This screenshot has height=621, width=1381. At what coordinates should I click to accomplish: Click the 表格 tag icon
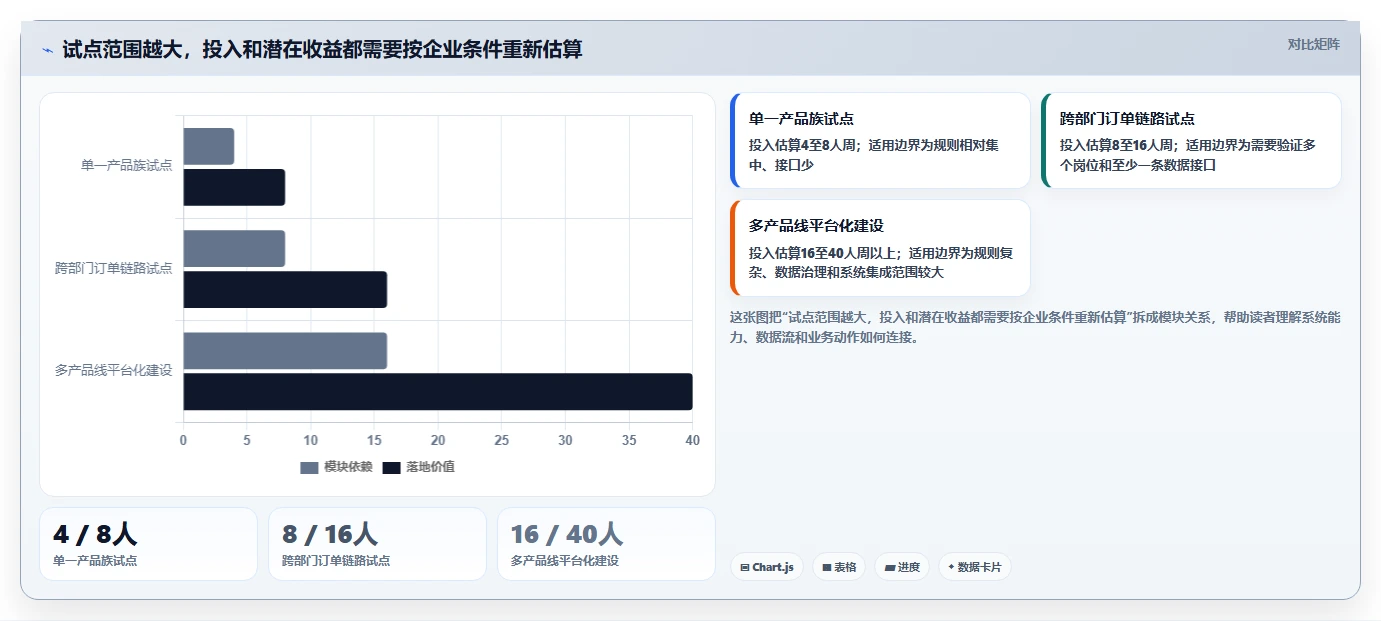pyautogui.click(x=827, y=567)
